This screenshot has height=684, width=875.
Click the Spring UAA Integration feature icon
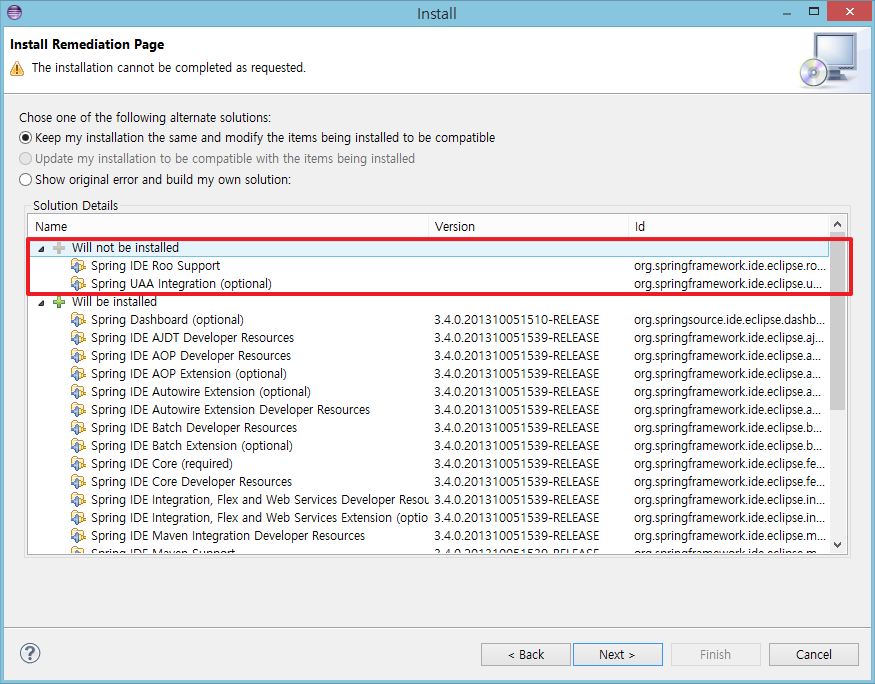(78, 283)
